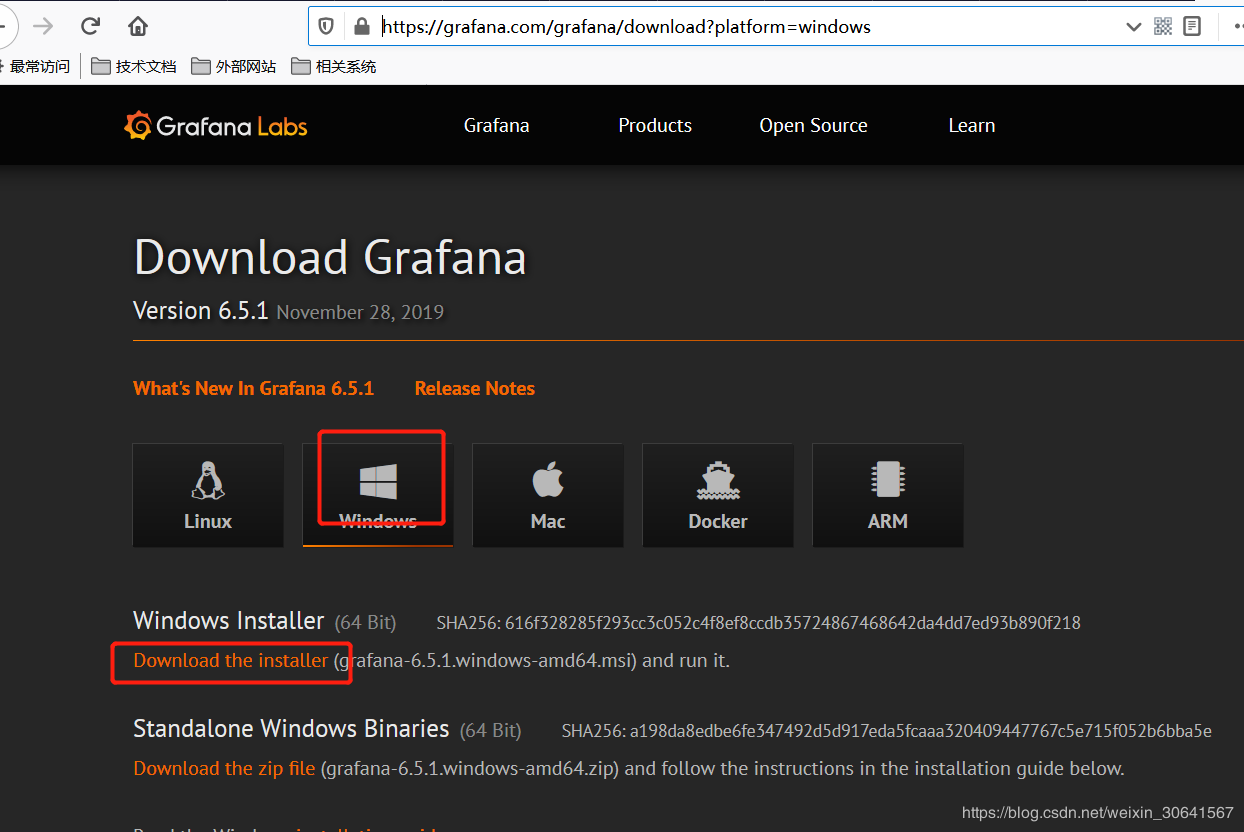
Task: Click the November 28, 2019 date
Action: click(x=360, y=313)
